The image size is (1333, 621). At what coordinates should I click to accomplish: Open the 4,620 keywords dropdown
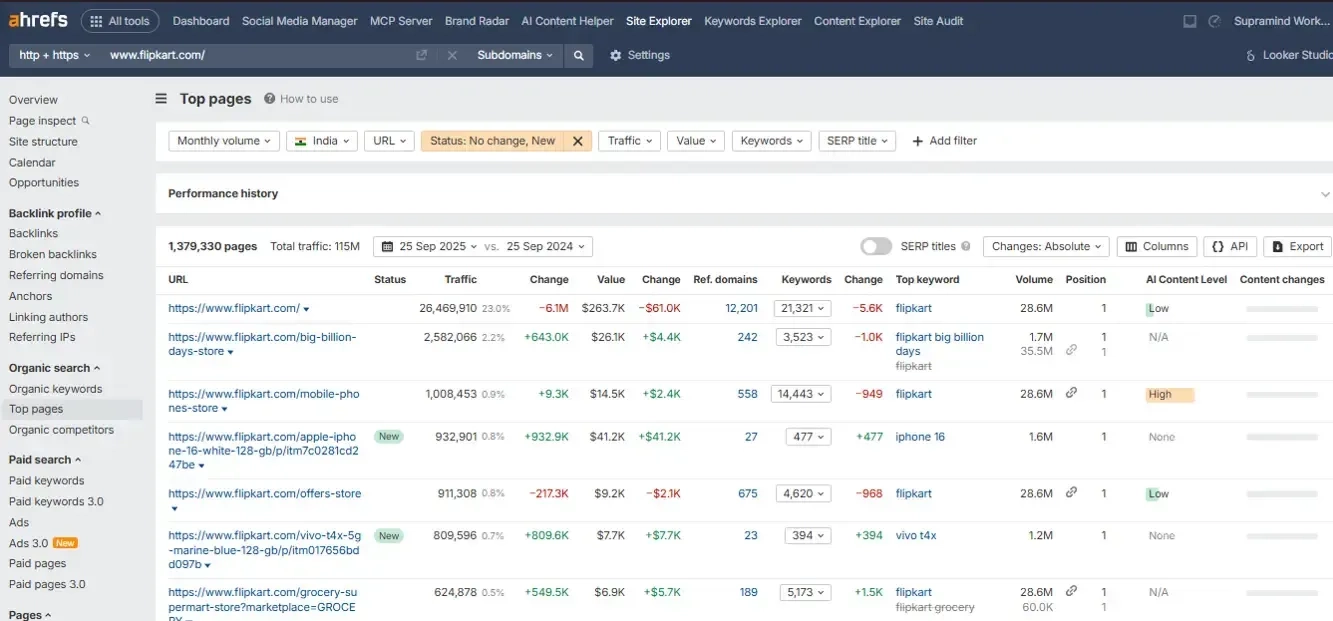point(804,493)
